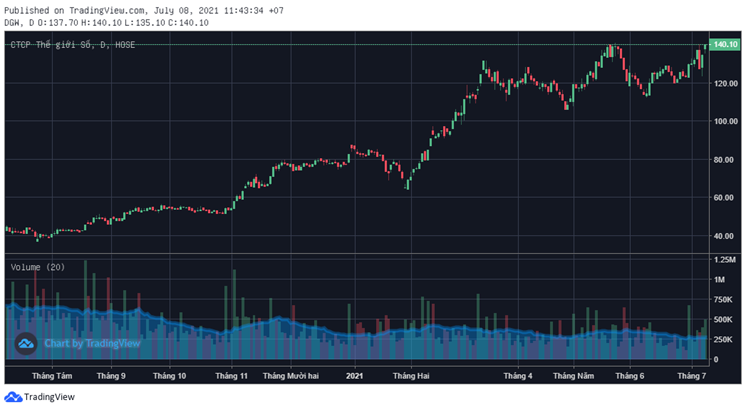The width and height of the screenshot is (746, 410).
Task: Click the Volume (20) indicator label
Action: pos(37,267)
